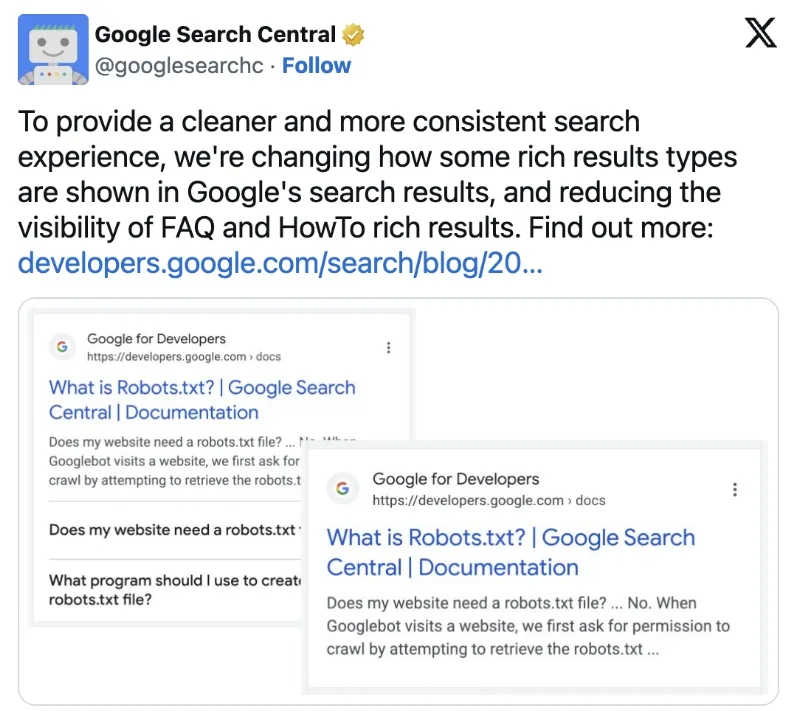Viewport: 789px width, 711px height.
Task: Click Google G favicon in background FAQ result card
Action: point(63,347)
